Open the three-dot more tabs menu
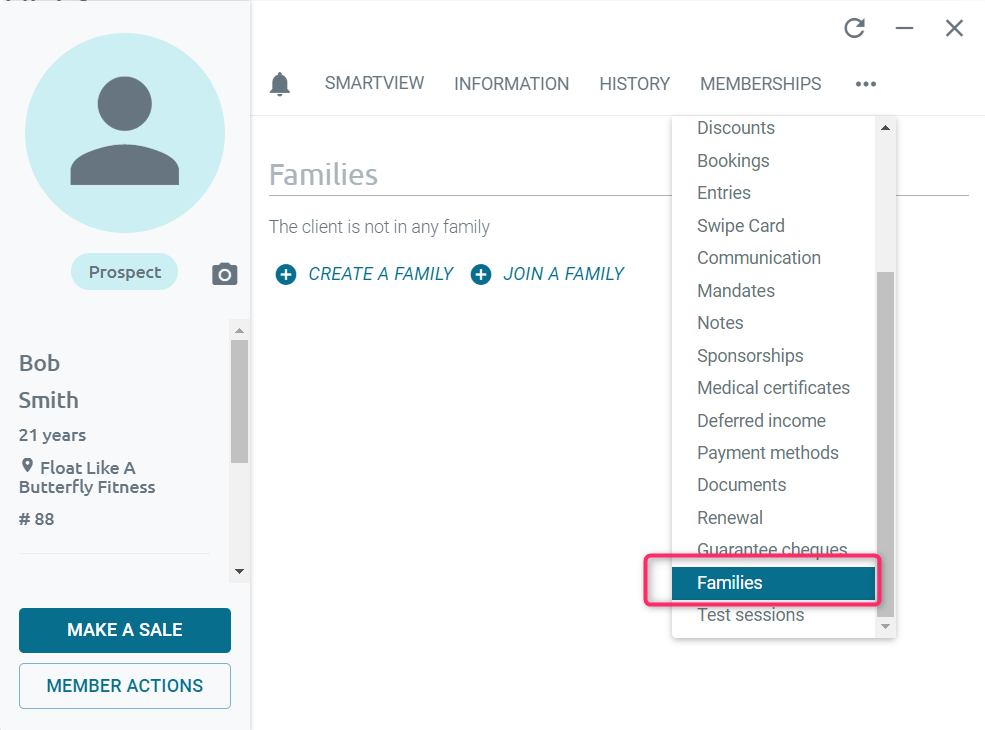 click(866, 84)
